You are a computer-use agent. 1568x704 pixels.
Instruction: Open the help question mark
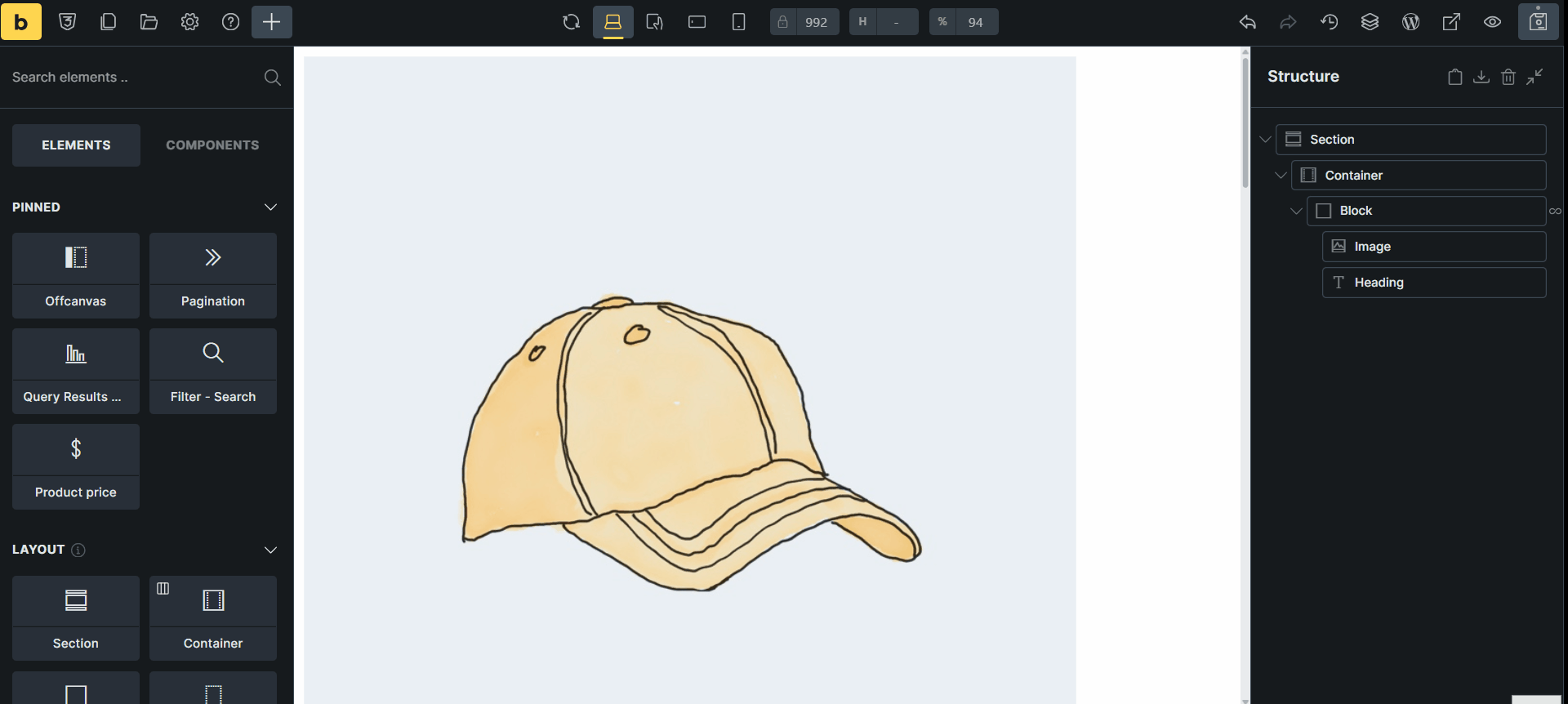[231, 22]
